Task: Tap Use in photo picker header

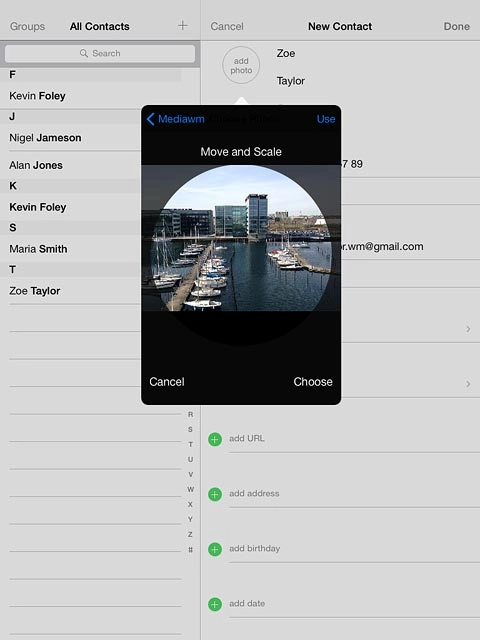Action: 326,119
